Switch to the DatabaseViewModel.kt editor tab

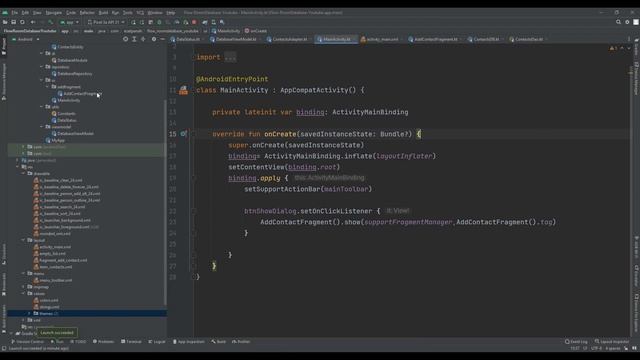tap(235, 39)
